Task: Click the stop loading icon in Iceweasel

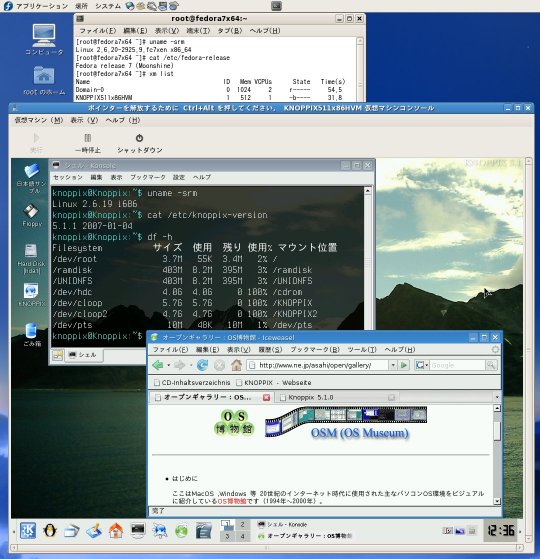Action: (x=220, y=365)
